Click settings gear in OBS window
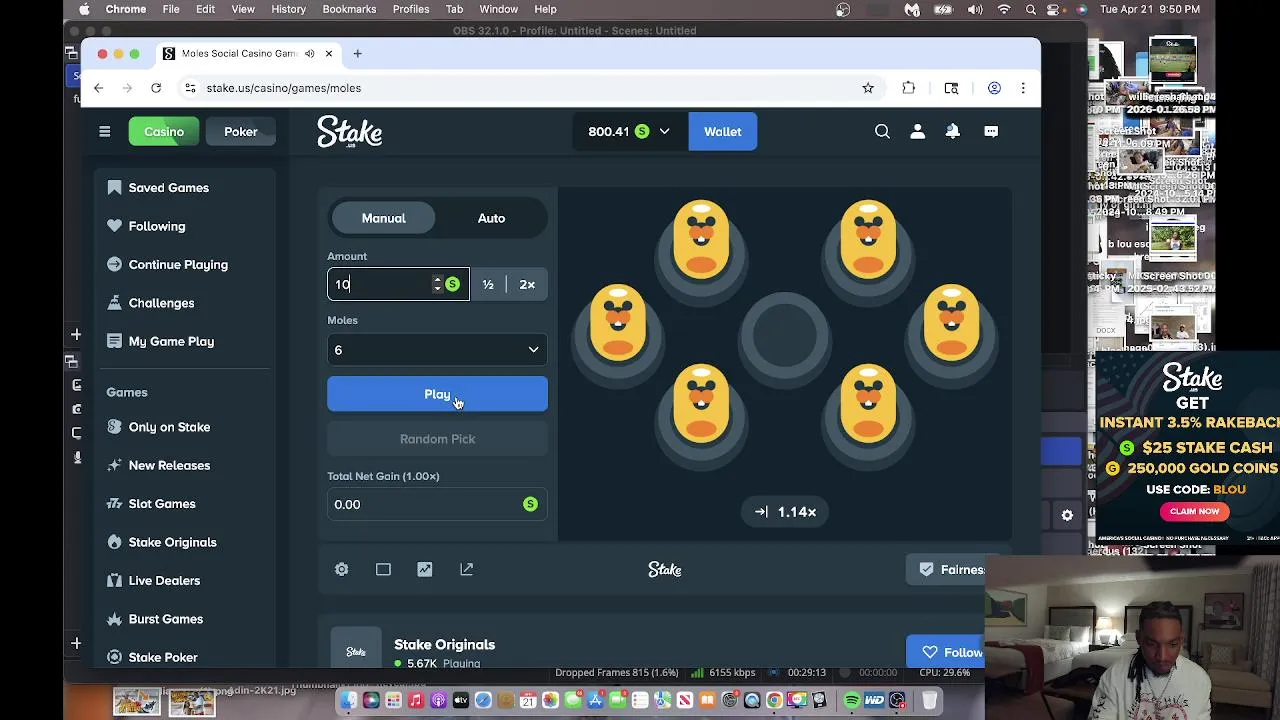Viewport: 1280px width, 720px height. (x=1067, y=515)
